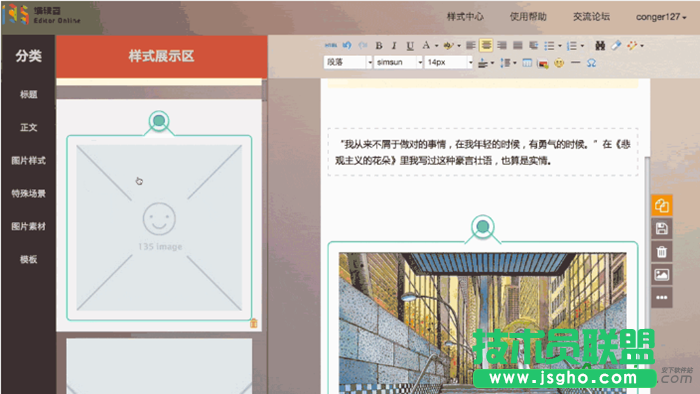Redo the last undone edit
The height and width of the screenshot is (394, 700).
(363, 46)
